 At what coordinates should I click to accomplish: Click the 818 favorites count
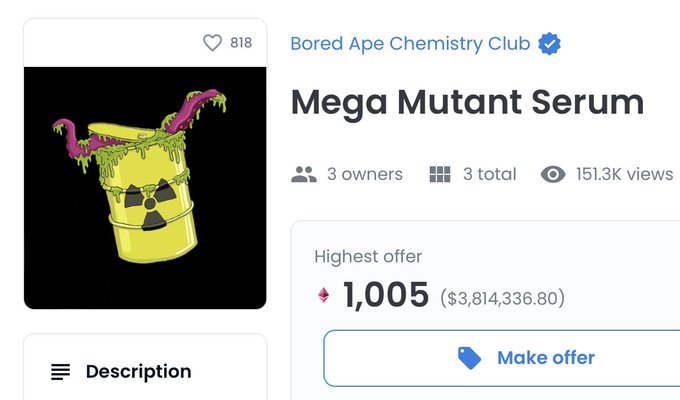click(x=241, y=43)
